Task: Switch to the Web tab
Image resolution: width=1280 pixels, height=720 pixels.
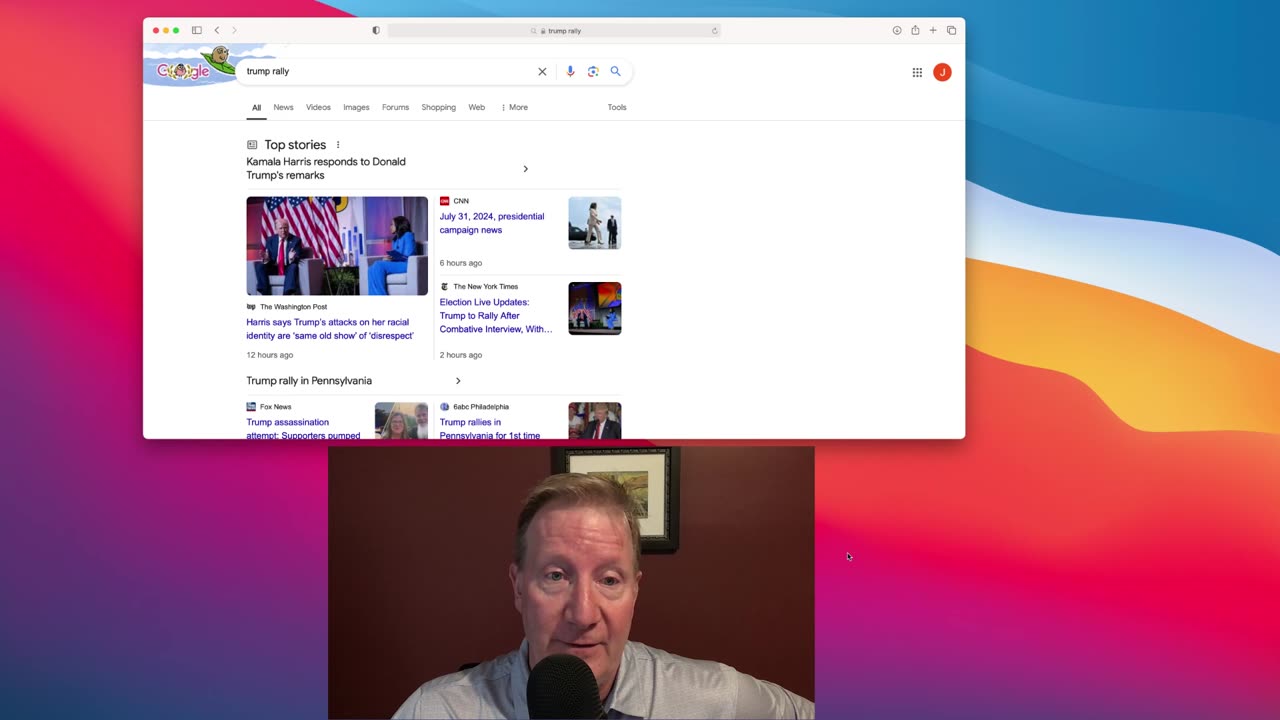Action: pos(477,107)
